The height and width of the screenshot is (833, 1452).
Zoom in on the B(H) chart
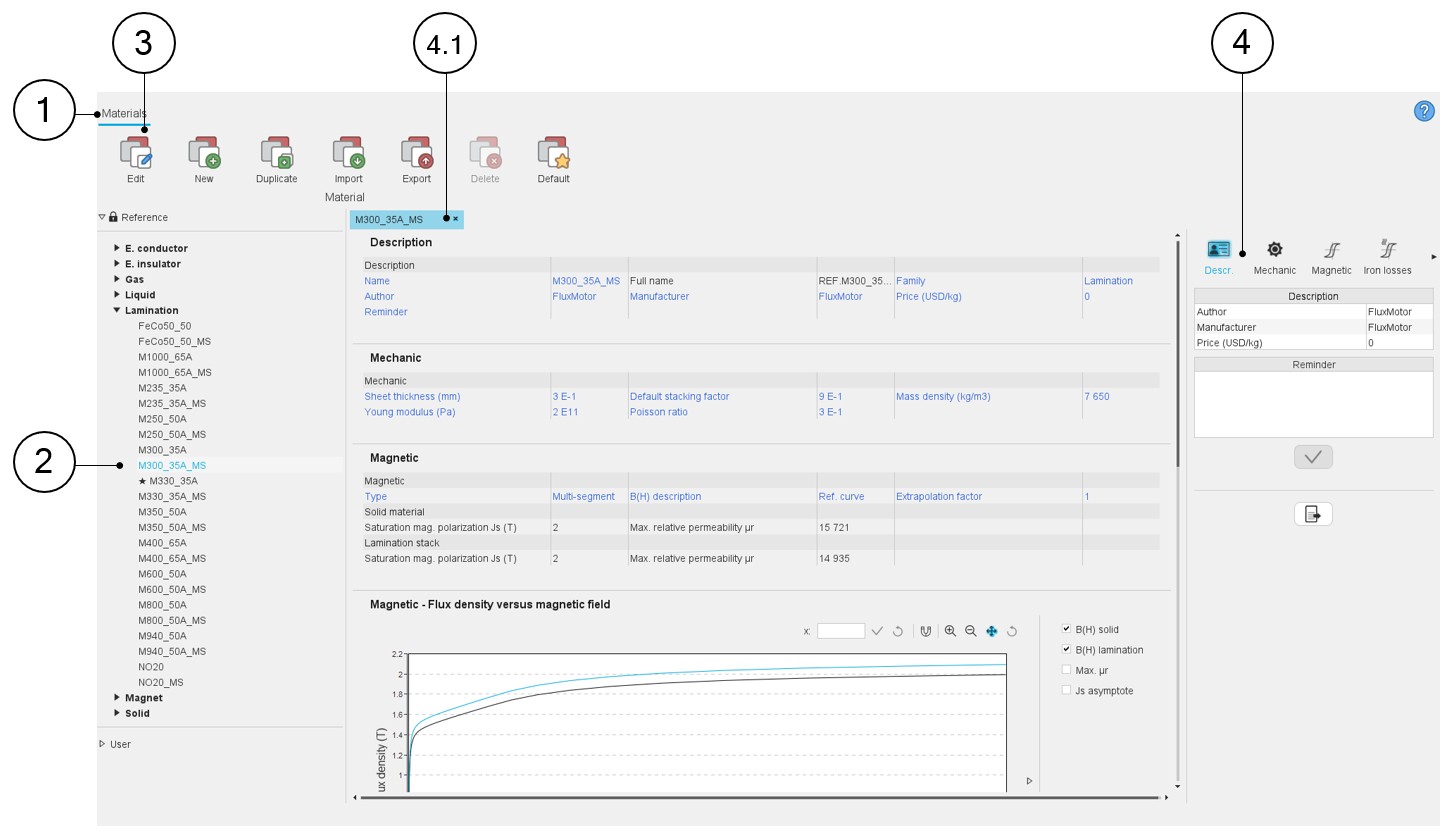pyautogui.click(x=950, y=631)
